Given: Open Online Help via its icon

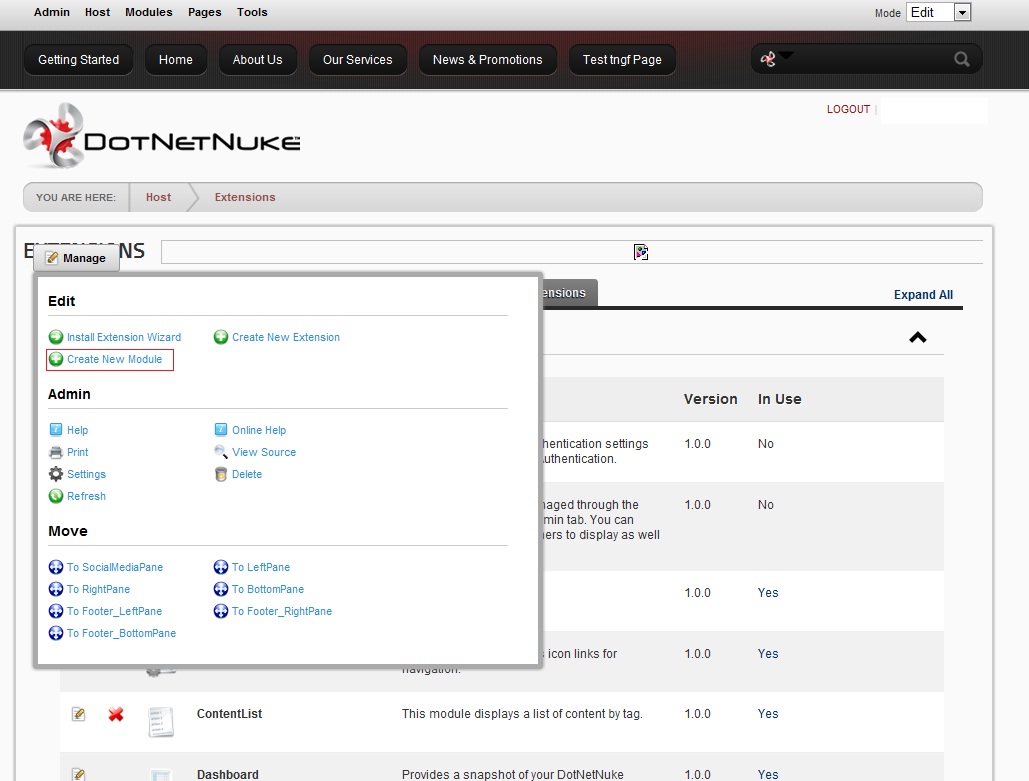Looking at the screenshot, I should pos(220,429).
